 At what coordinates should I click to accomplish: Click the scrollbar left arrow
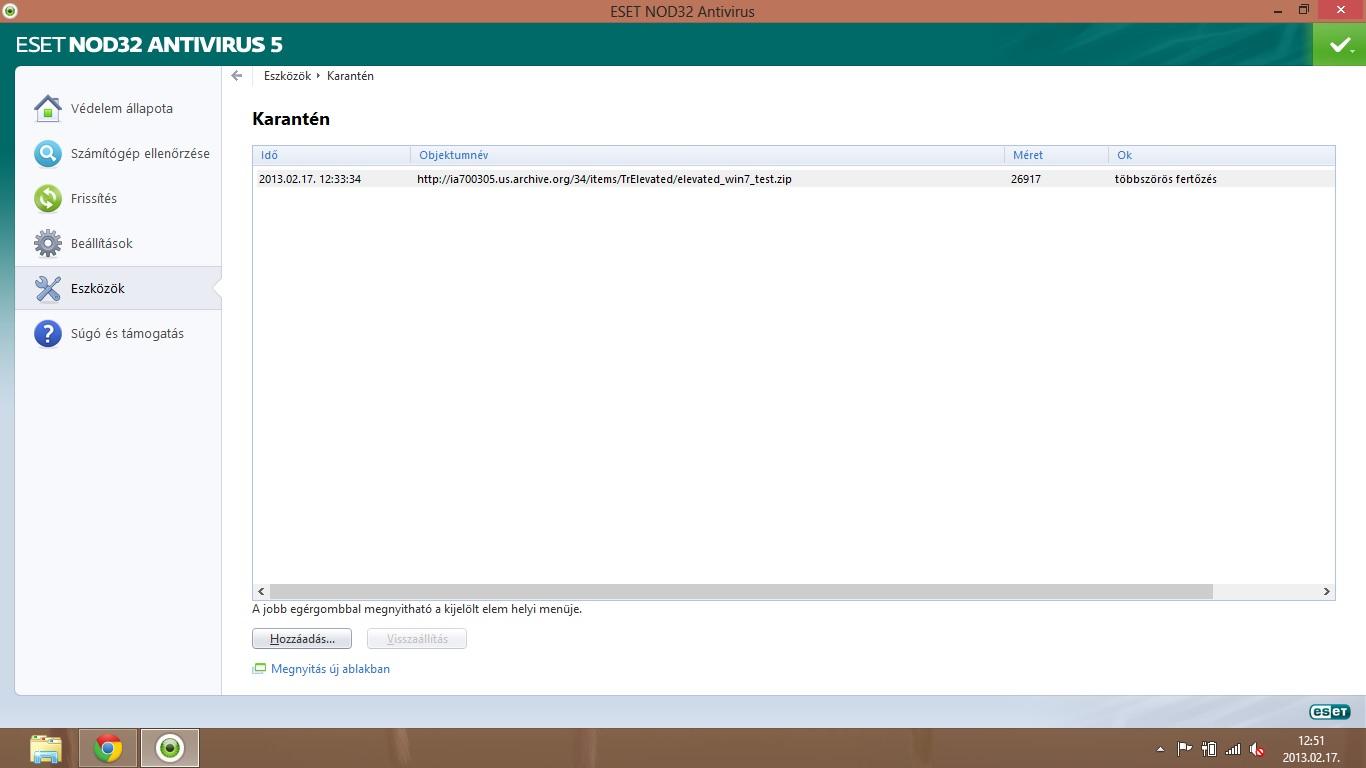coord(262,591)
